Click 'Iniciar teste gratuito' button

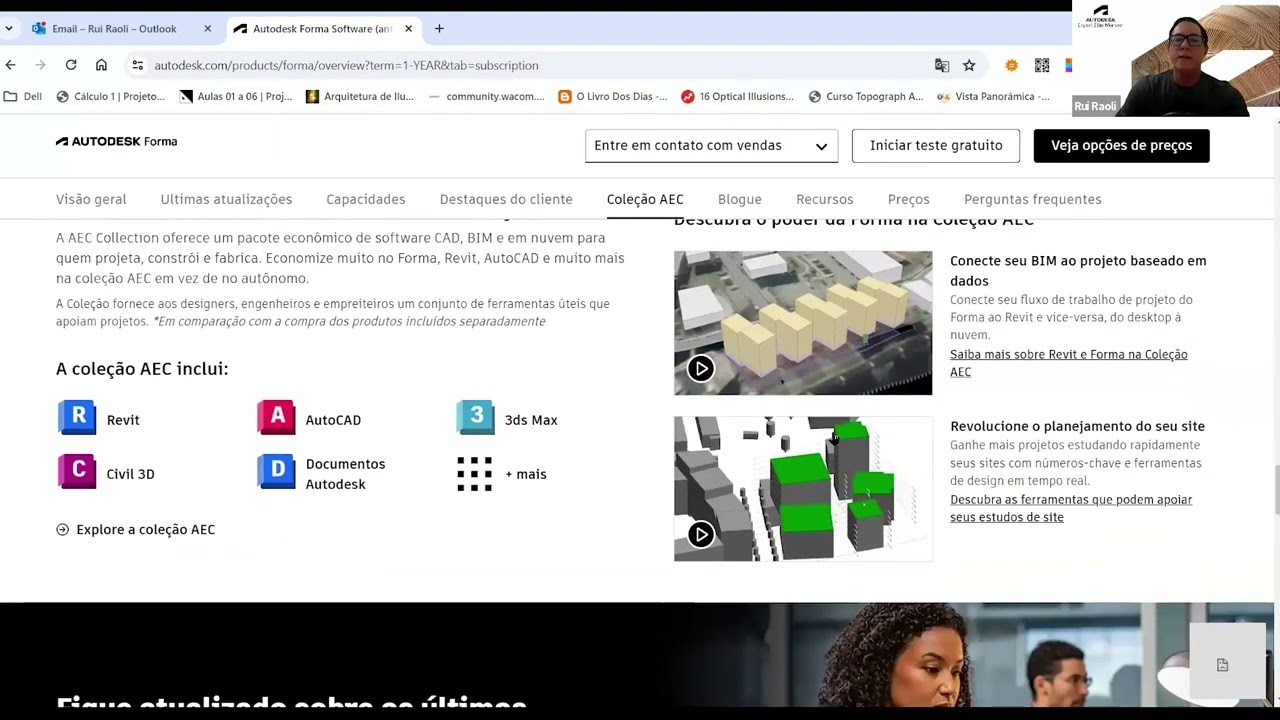936,146
